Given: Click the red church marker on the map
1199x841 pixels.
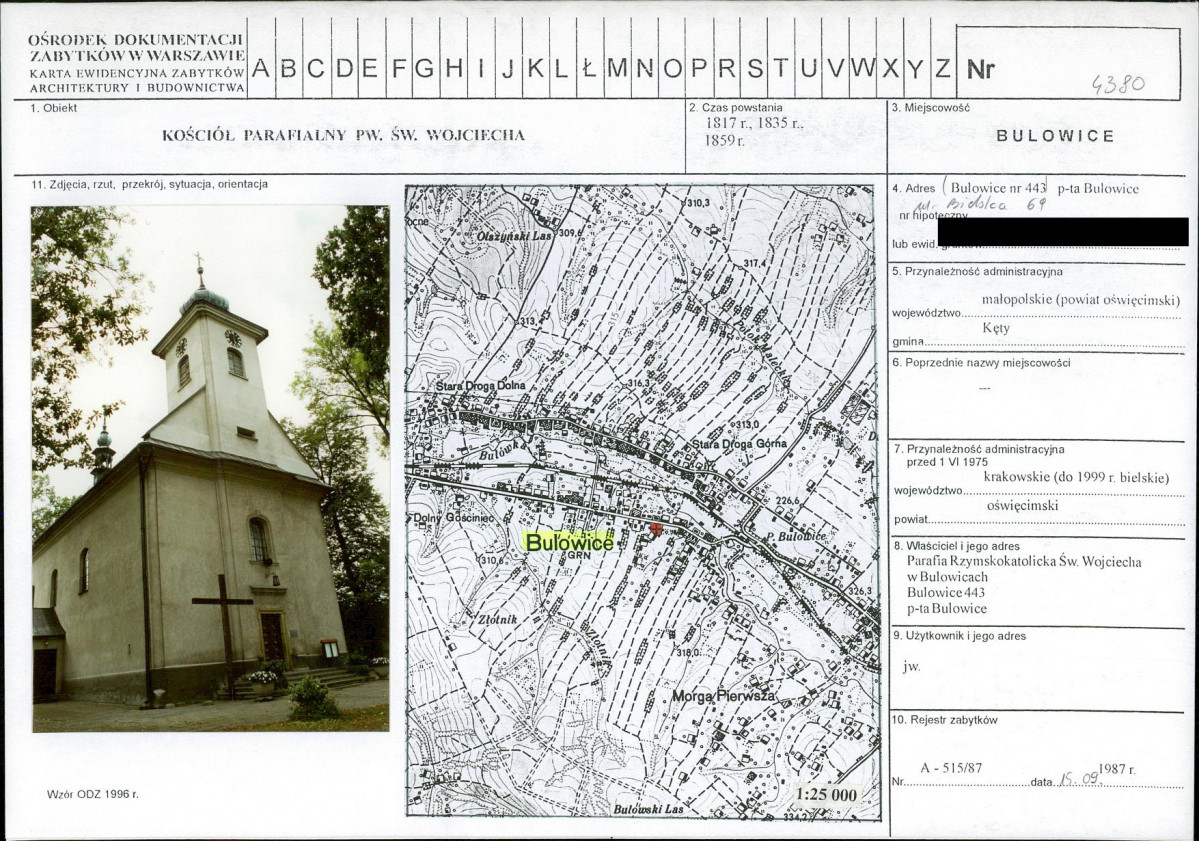Looking at the screenshot, I should pyautogui.click(x=656, y=529).
